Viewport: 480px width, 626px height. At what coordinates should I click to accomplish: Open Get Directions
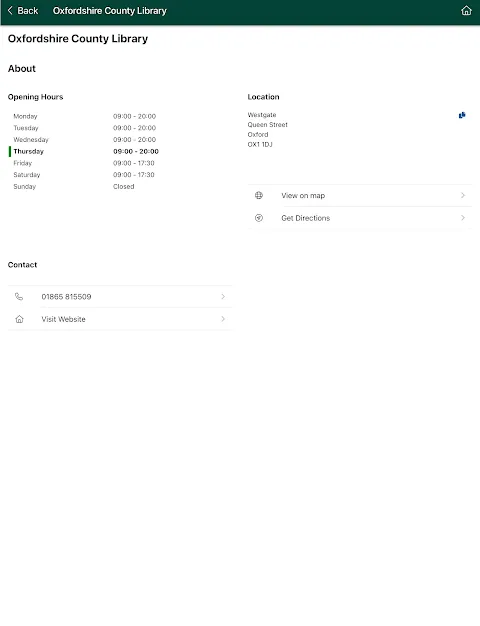click(359, 218)
